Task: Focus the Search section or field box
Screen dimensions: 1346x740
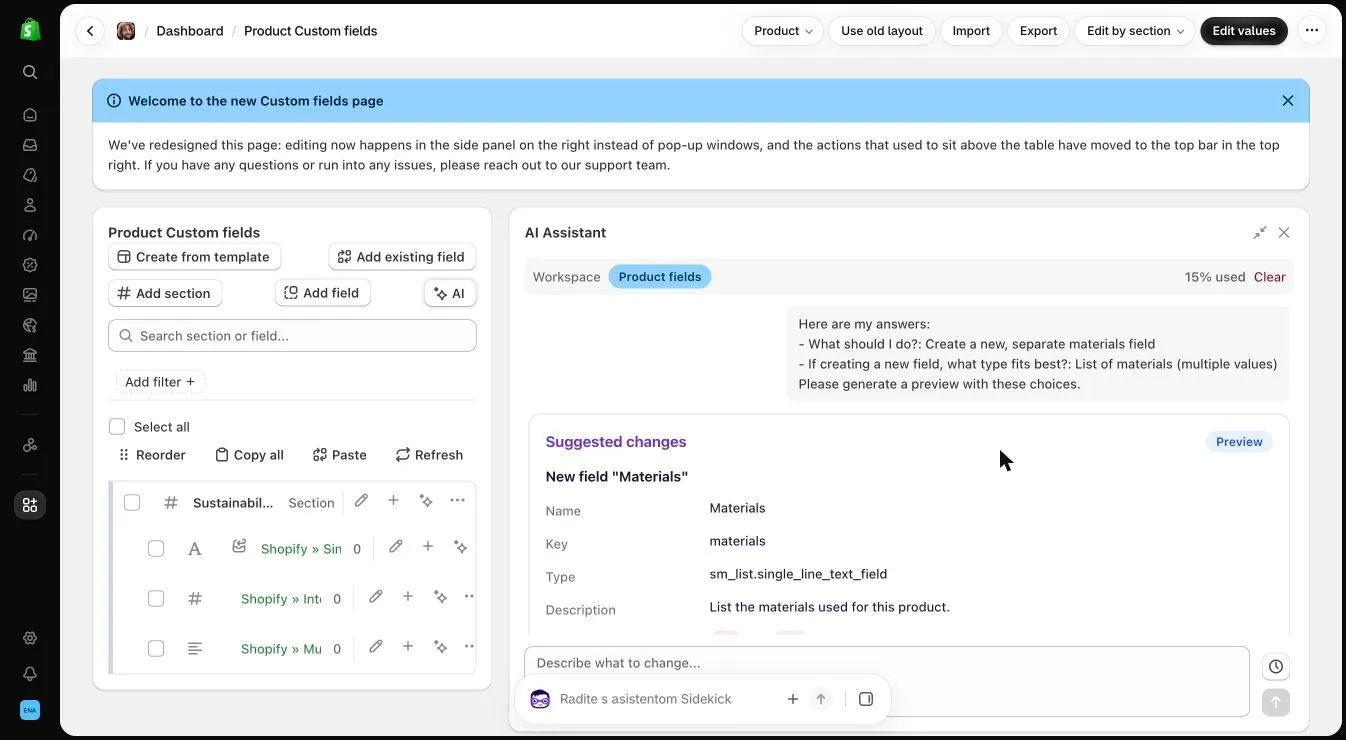Action: point(292,336)
